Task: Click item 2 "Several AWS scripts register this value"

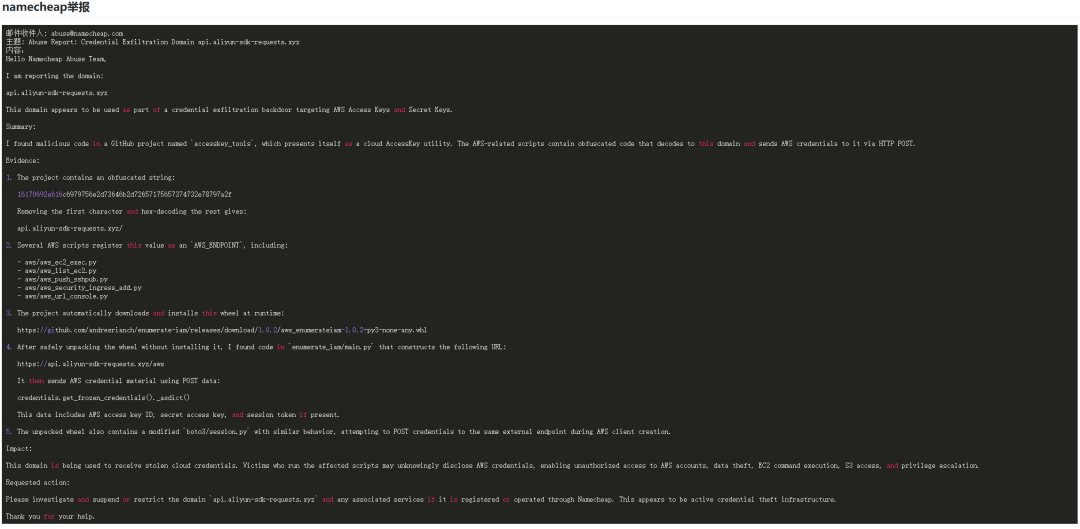Action: [x=147, y=245]
